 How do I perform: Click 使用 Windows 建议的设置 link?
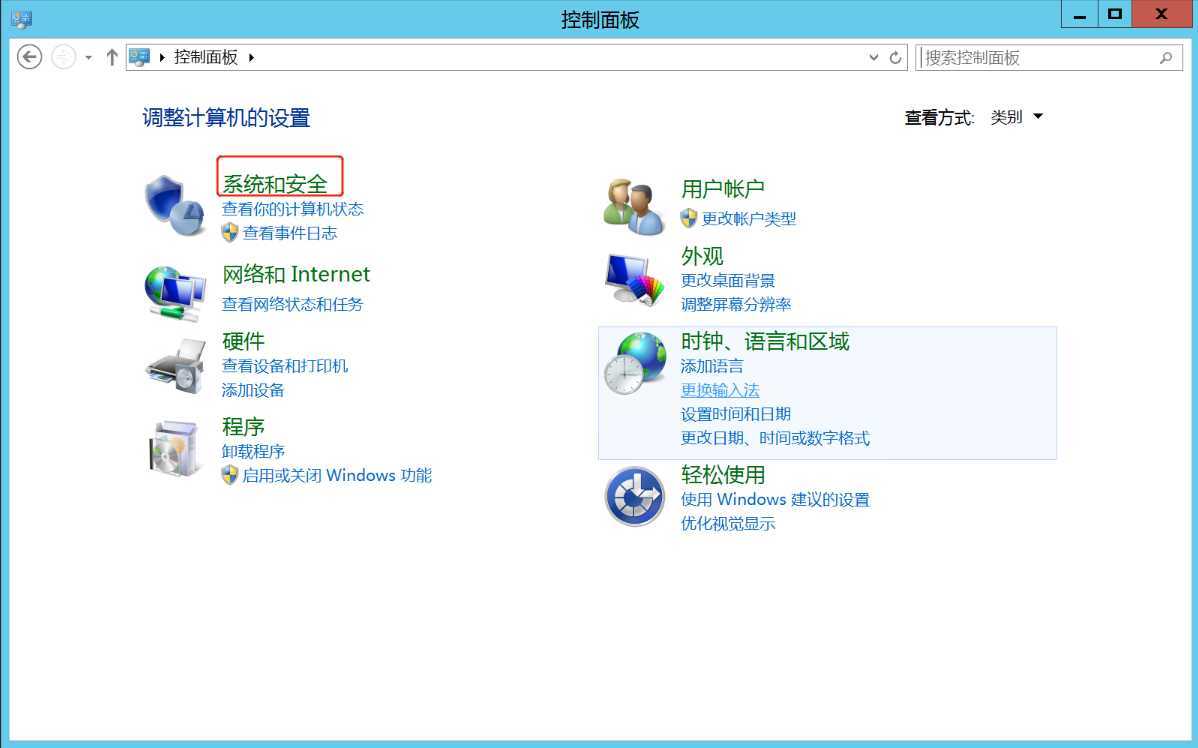[775, 500]
